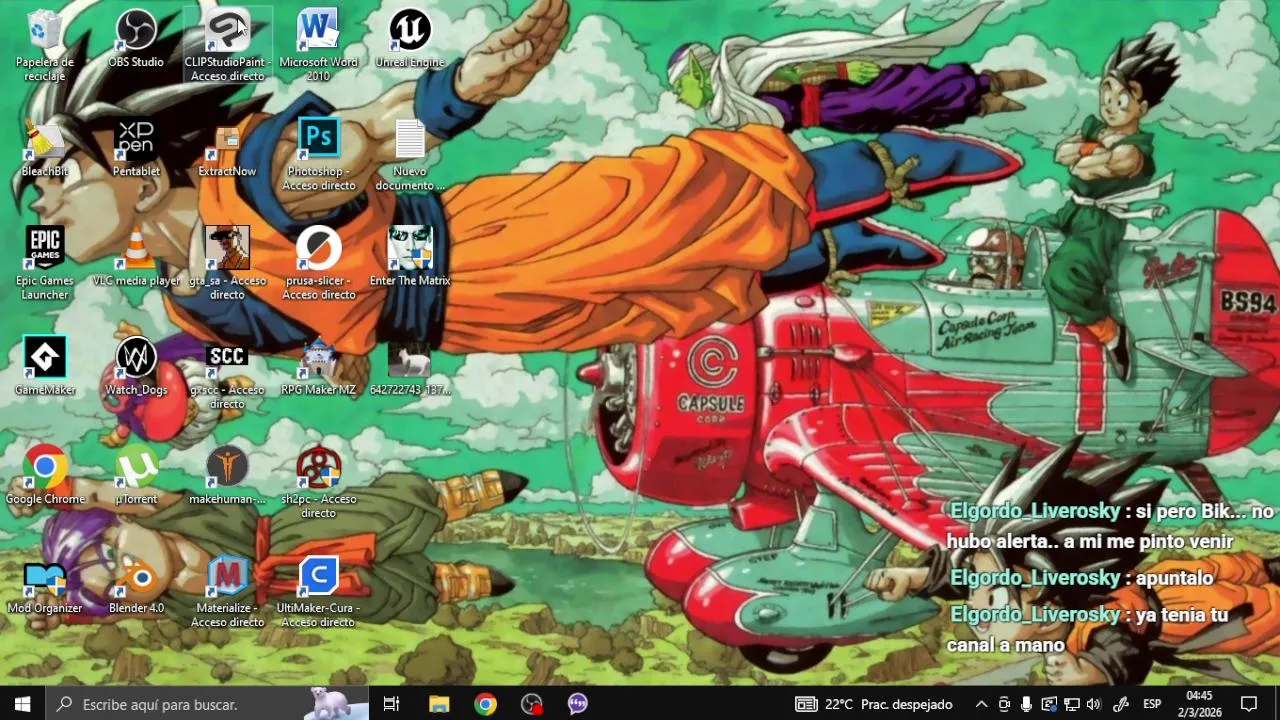Select the sh2pc desktop shortcut

318,482
